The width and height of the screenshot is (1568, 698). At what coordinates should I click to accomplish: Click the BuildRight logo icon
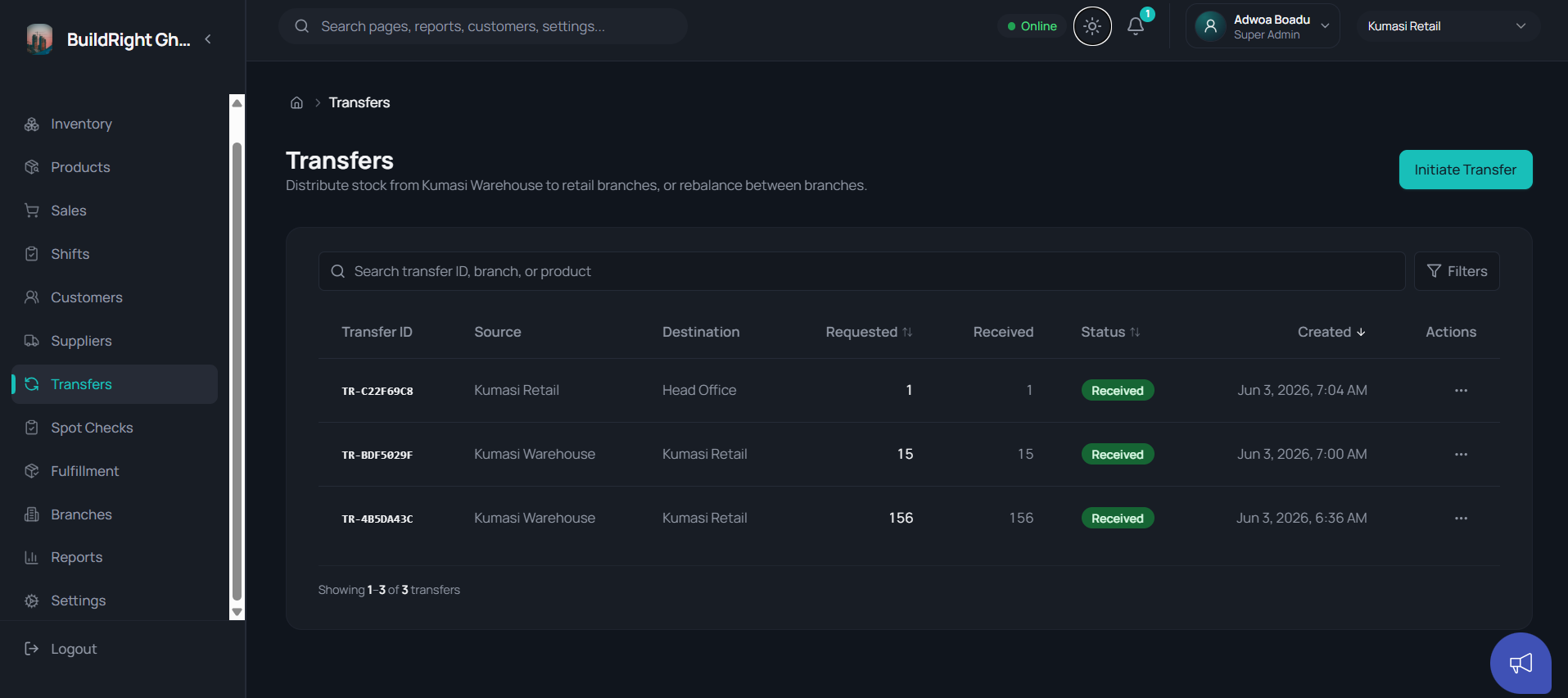[39, 39]
